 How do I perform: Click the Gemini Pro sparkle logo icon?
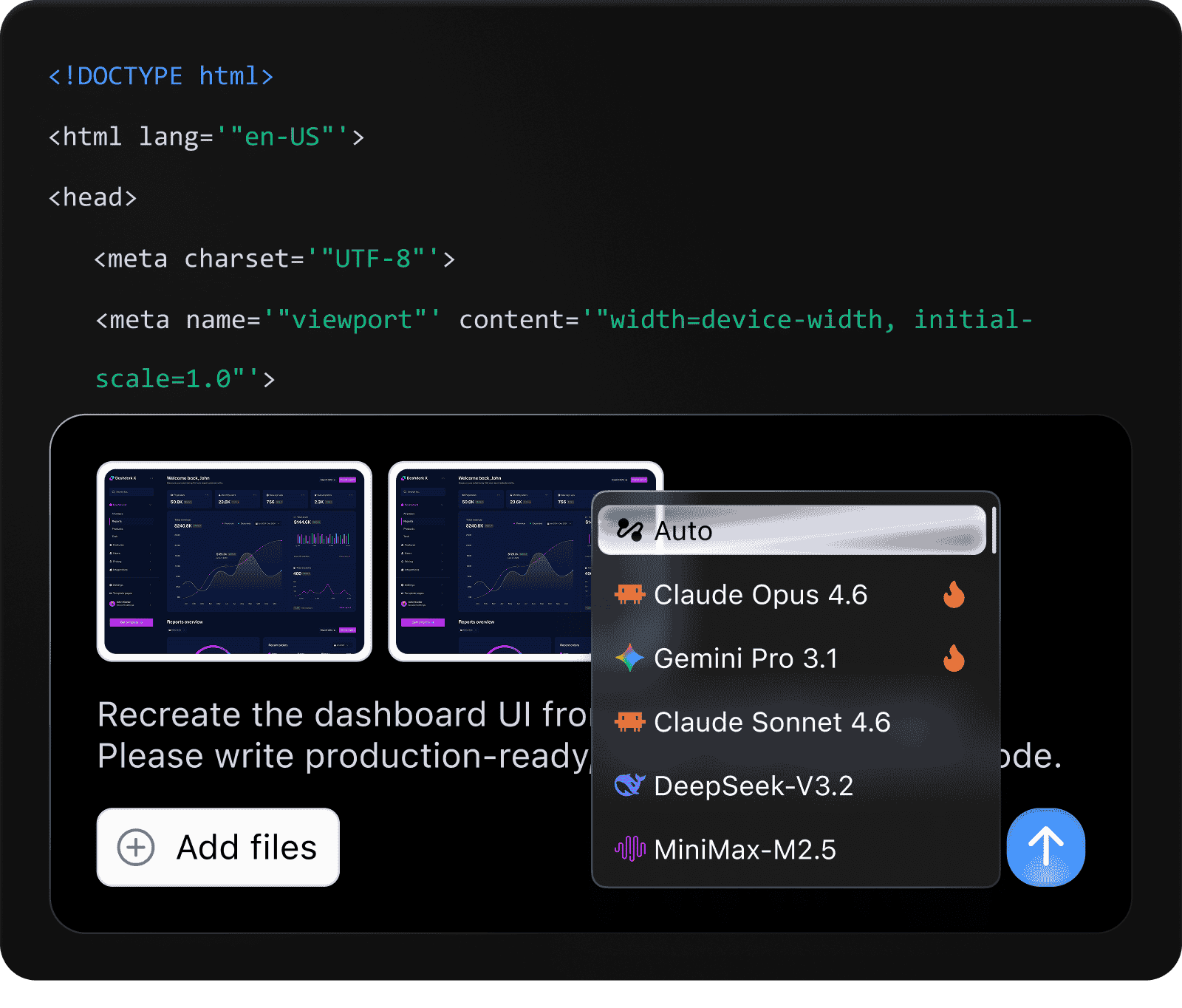point(630,658)
